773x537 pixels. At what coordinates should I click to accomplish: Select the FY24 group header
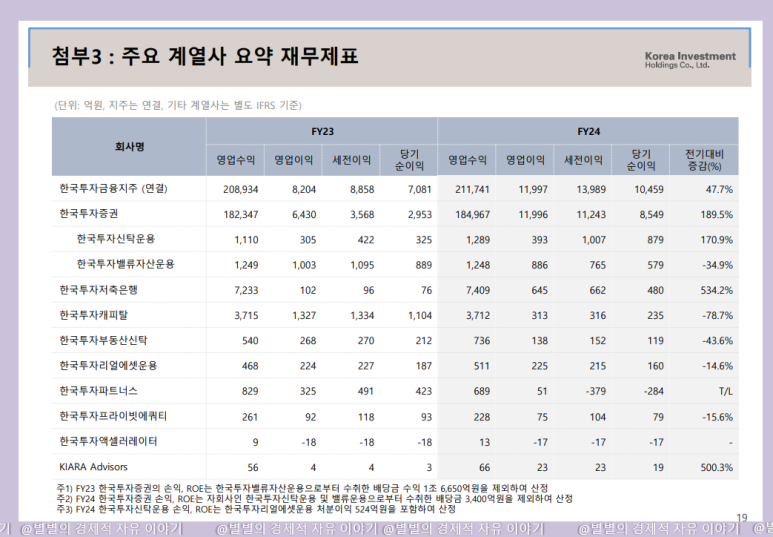(589, 131)
